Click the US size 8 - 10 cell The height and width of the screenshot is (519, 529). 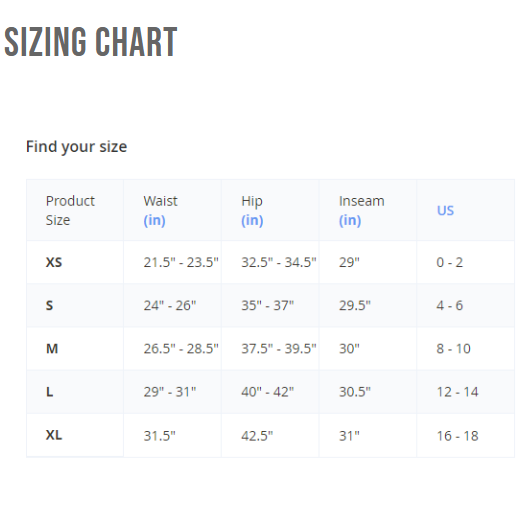(453, 349)
